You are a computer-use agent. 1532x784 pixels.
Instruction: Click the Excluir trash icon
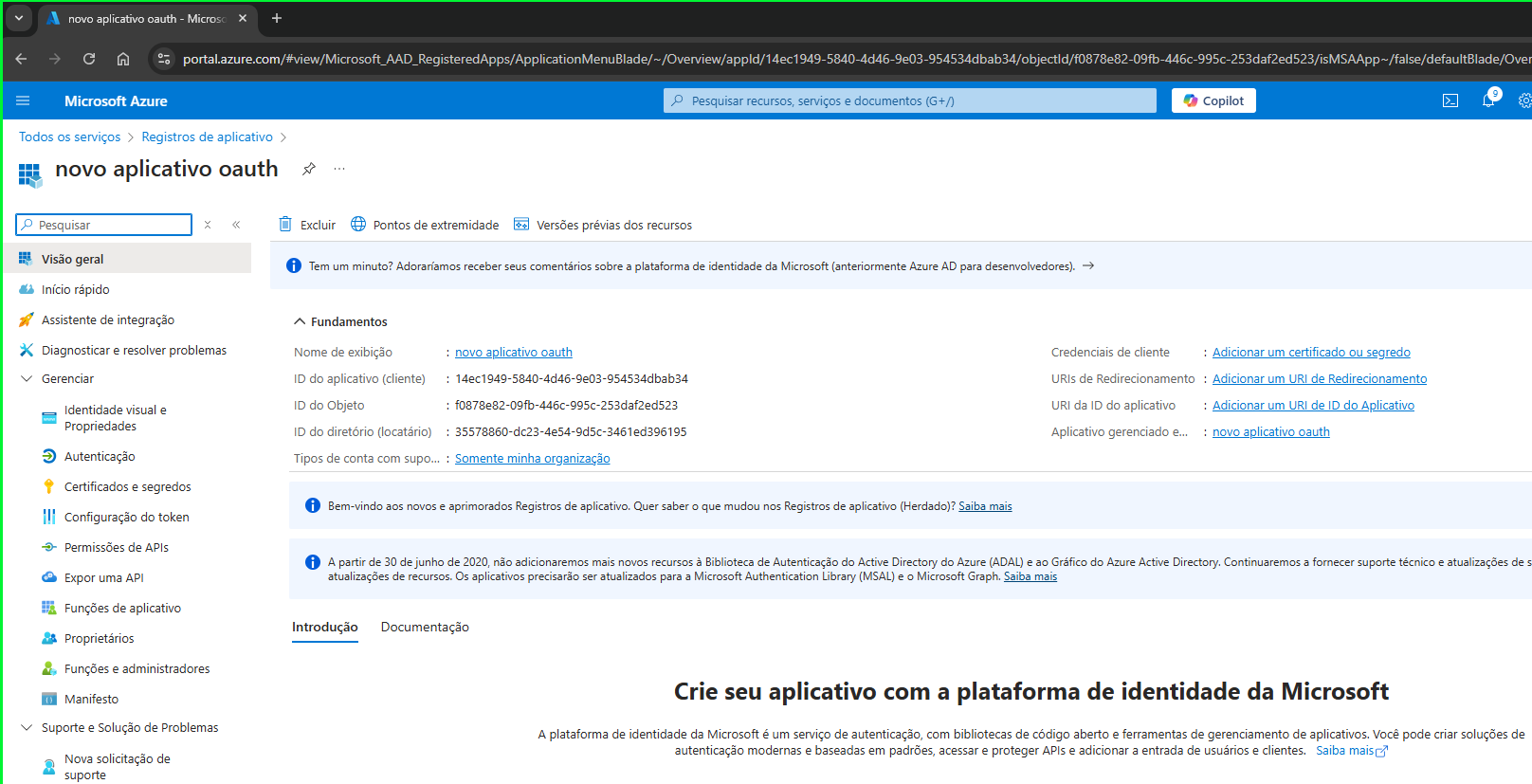[285, 225]
